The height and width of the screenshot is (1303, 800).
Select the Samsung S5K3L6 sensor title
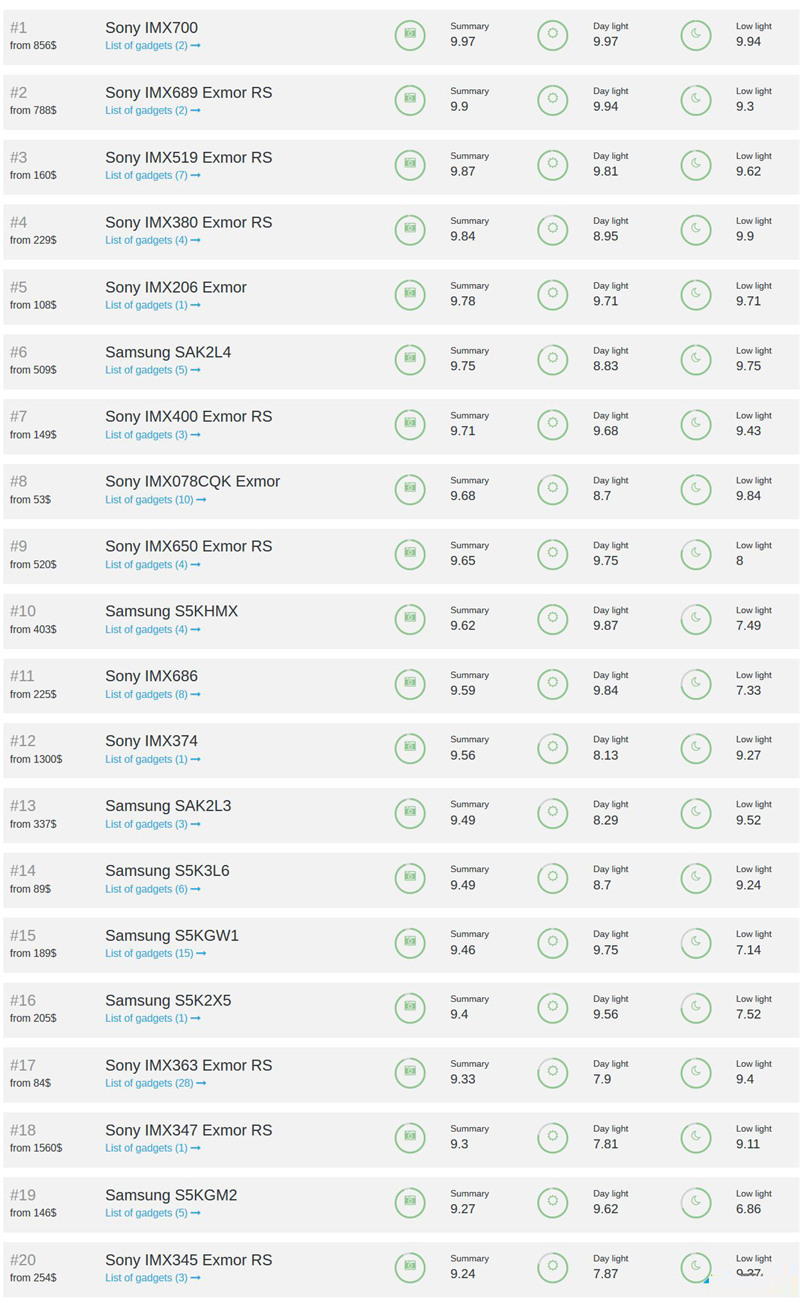point(167,870)
